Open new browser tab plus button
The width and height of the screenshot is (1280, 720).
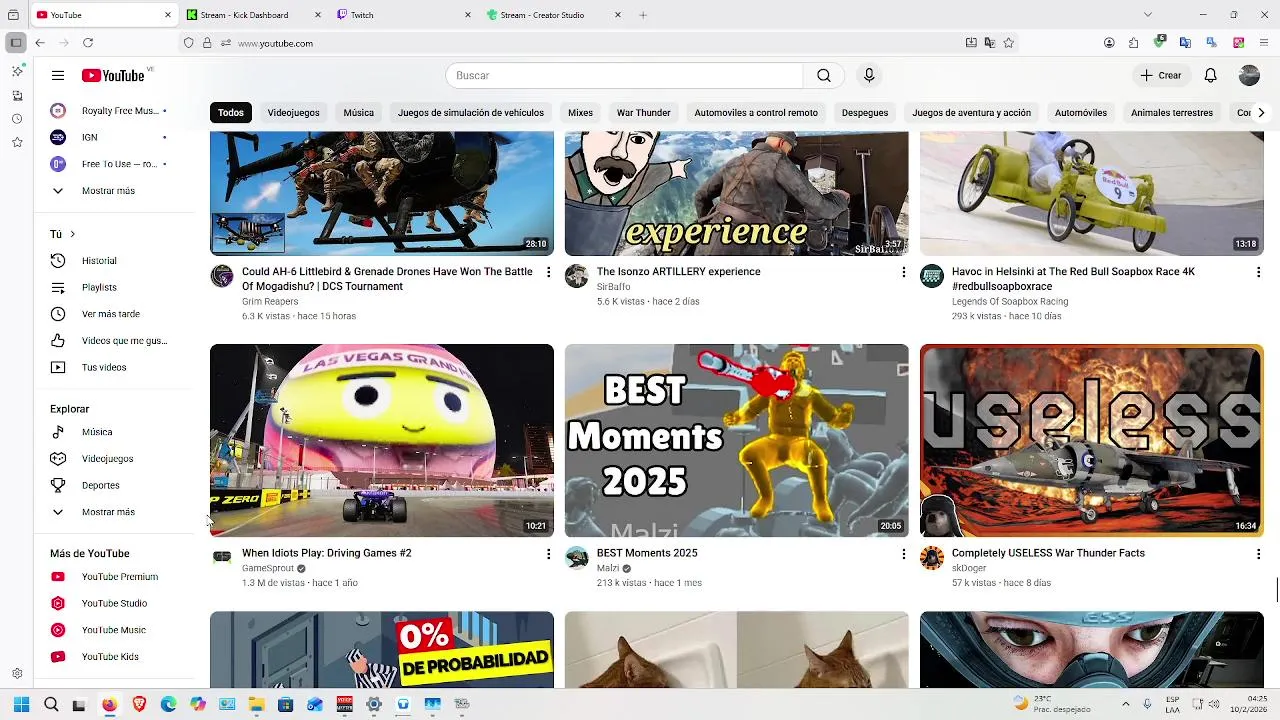pos(643,15)
